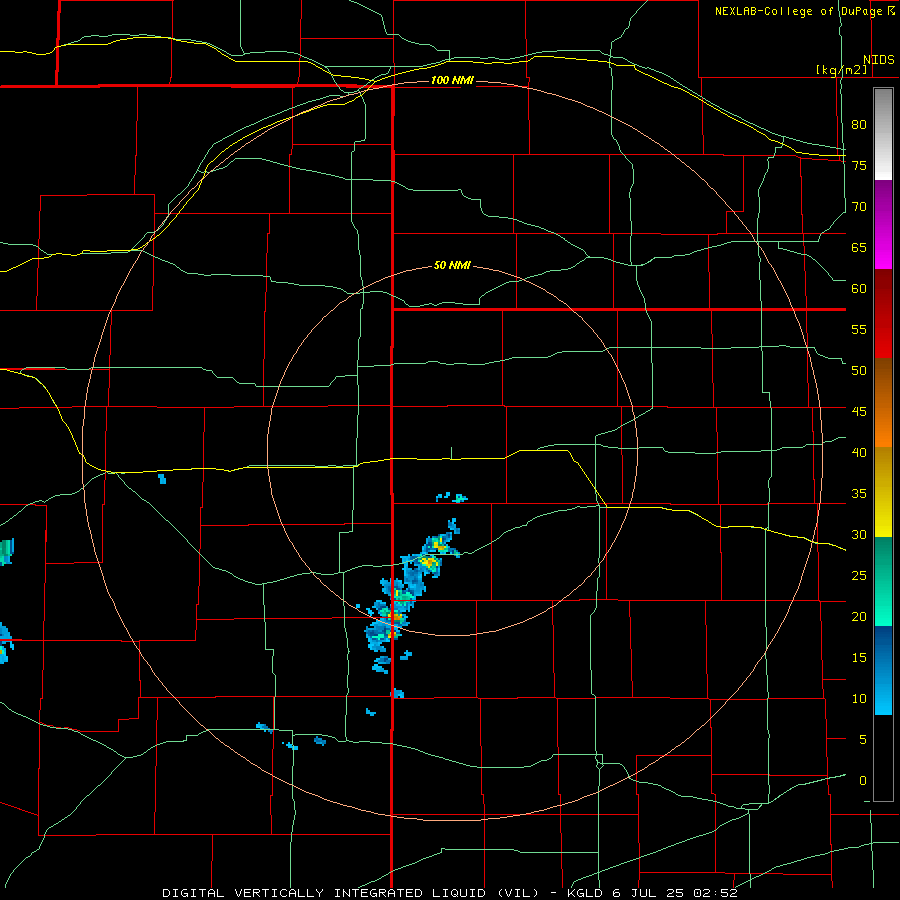Click the 55 value on the color scale
The width and height of the screenshot is (900, 900).
tap(859, 329)
